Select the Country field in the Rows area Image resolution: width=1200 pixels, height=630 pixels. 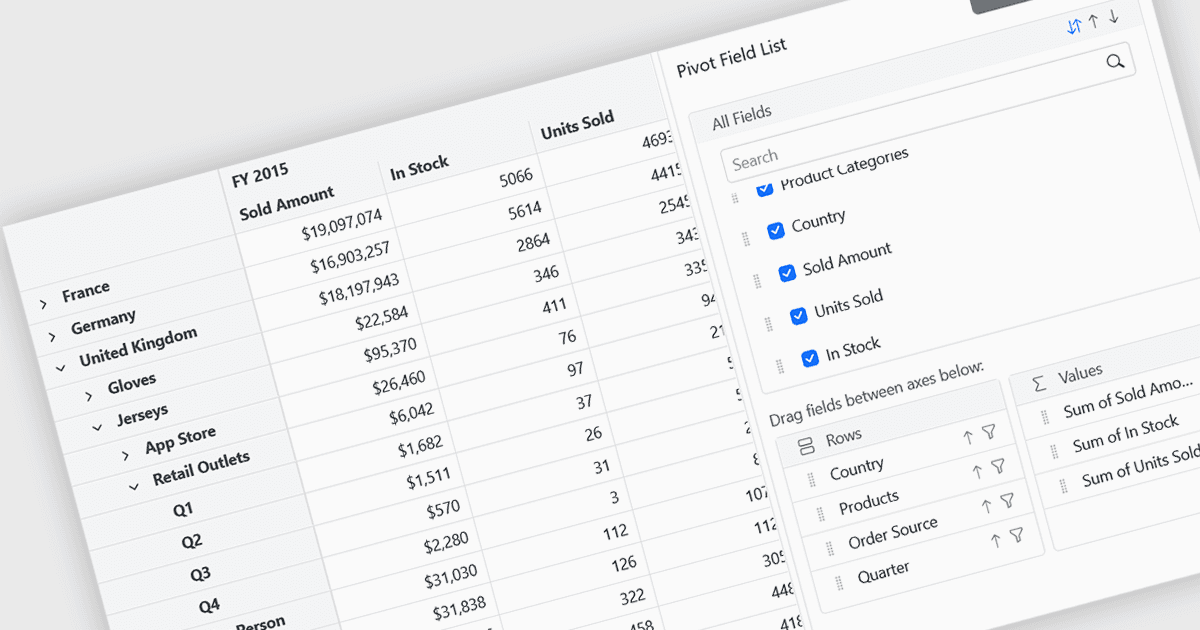pos(857,468)
